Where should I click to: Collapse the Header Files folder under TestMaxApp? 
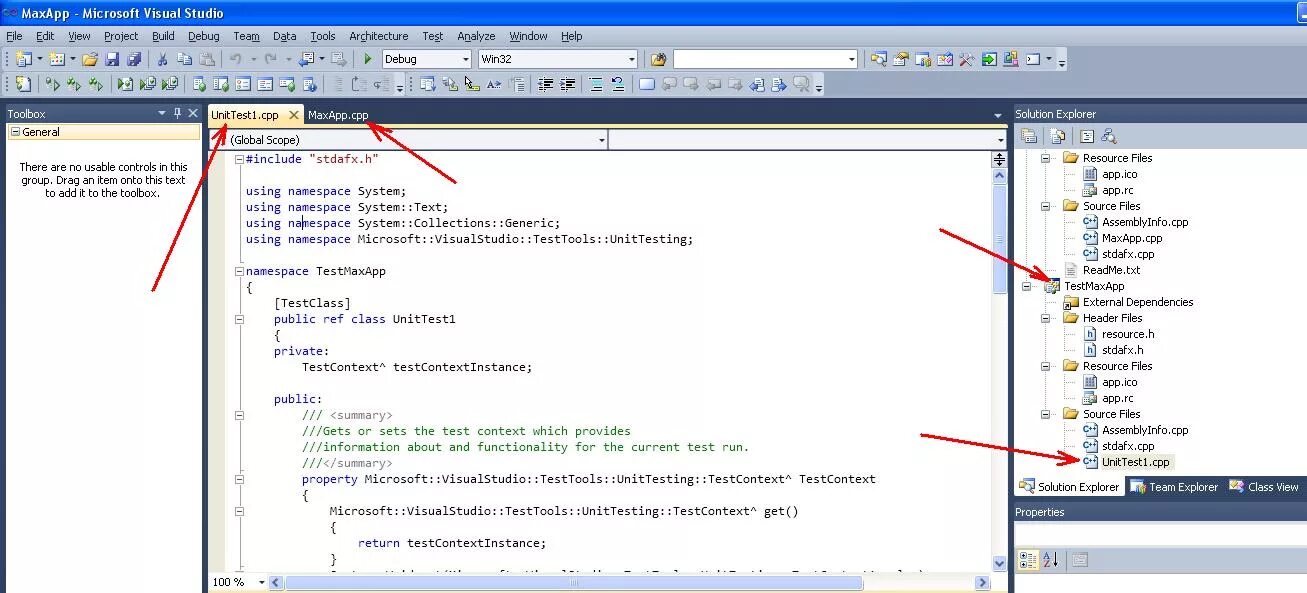(1046, 318)
